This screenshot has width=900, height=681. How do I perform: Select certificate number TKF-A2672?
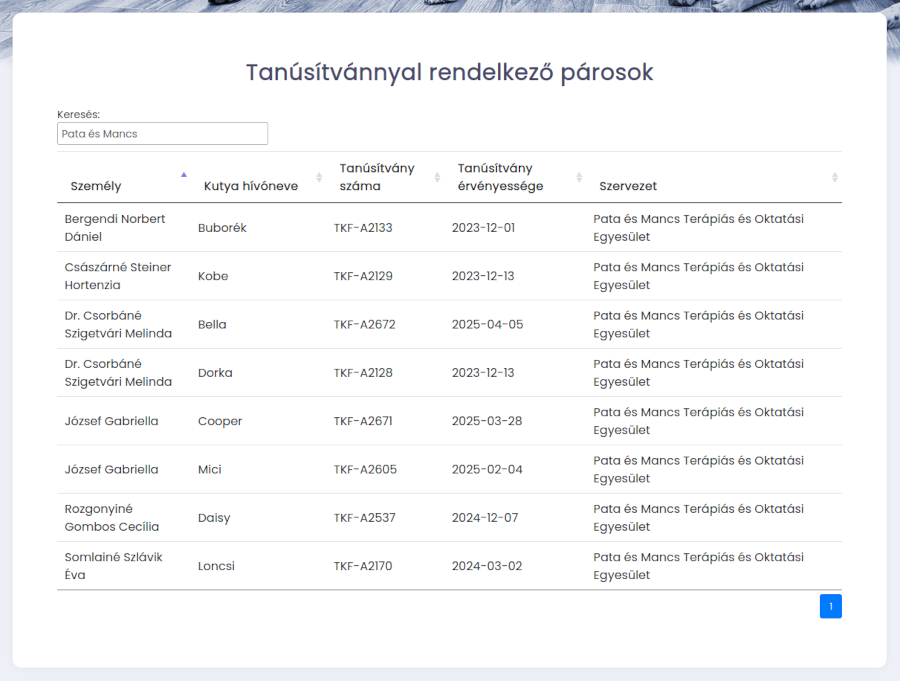pyautogui.click(x=365, y=324)
